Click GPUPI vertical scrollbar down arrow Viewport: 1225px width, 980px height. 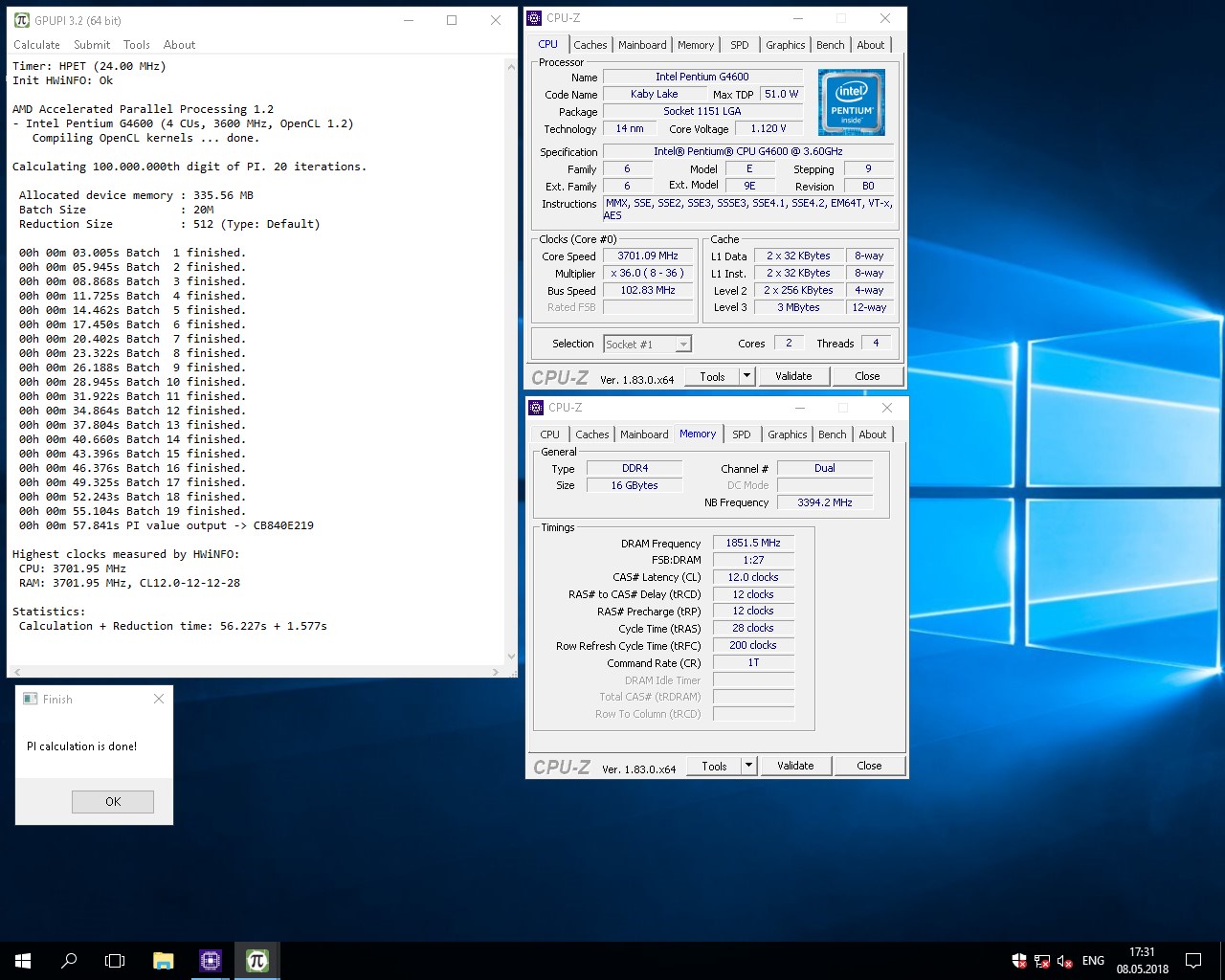coord(511,657)
